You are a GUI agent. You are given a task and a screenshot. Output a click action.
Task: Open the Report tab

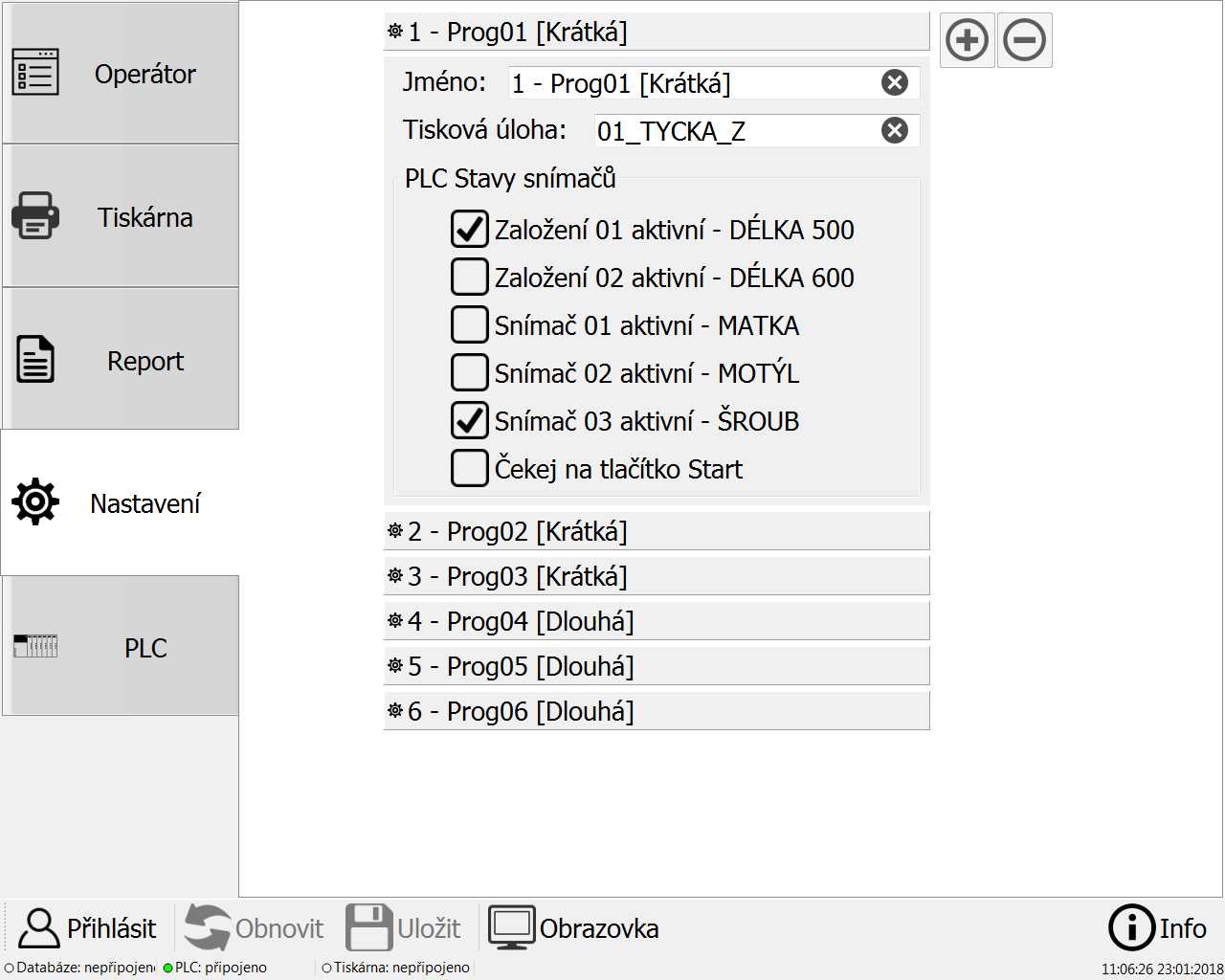coord(120,360)
